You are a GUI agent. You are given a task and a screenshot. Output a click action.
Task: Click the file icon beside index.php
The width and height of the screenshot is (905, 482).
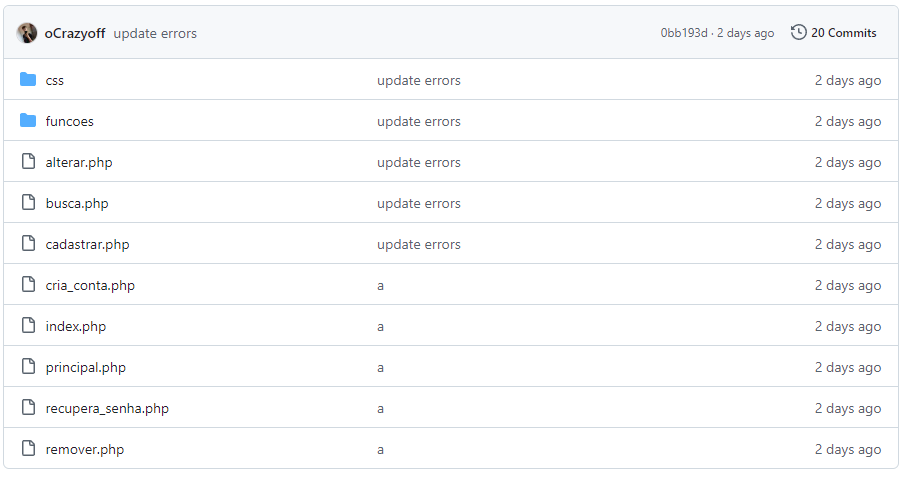point(28,325)
